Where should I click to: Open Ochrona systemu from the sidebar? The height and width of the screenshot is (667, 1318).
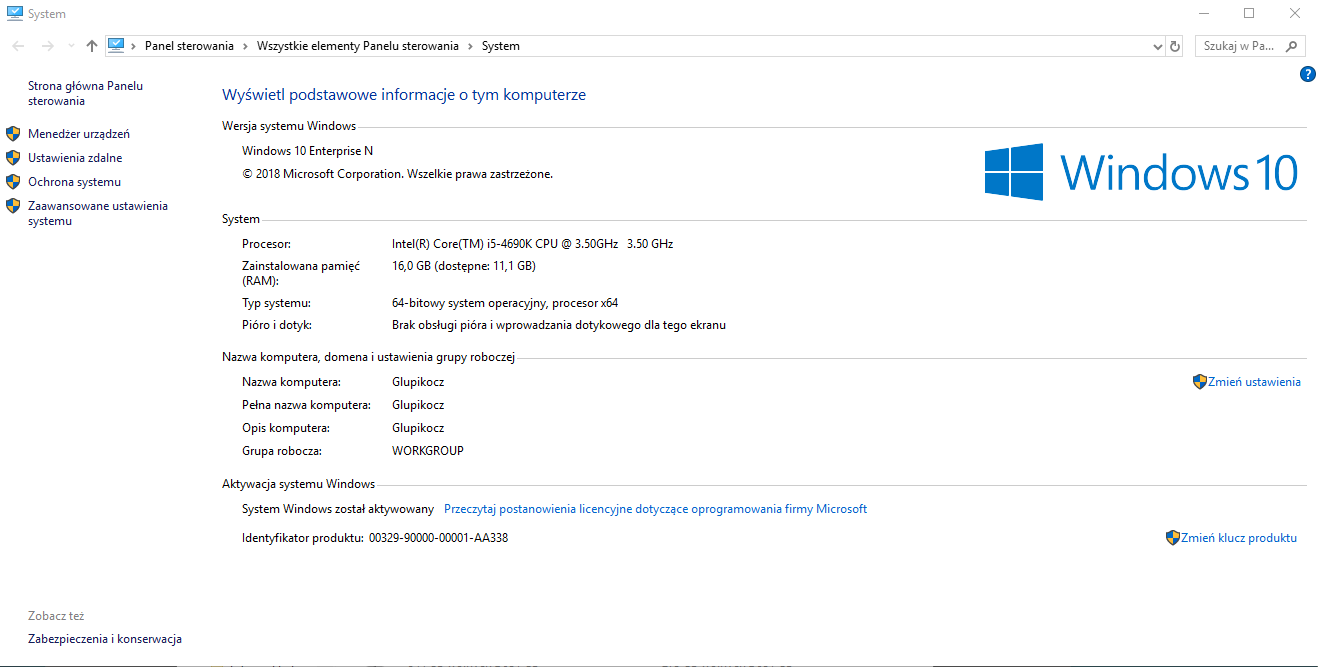coord(74,182)
